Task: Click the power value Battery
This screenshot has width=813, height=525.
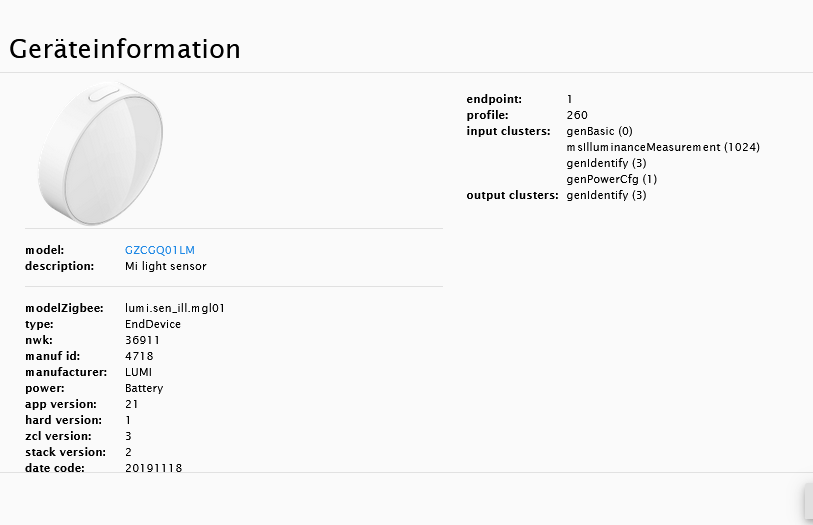Action: pos(144,388)
